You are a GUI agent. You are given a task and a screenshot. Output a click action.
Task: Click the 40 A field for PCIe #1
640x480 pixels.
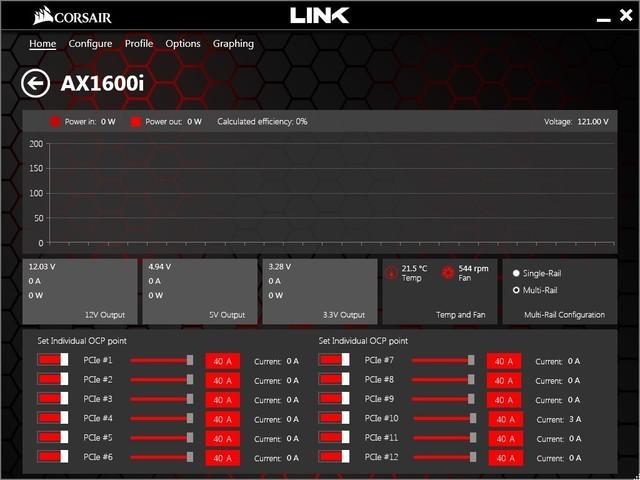coord(222,361)
